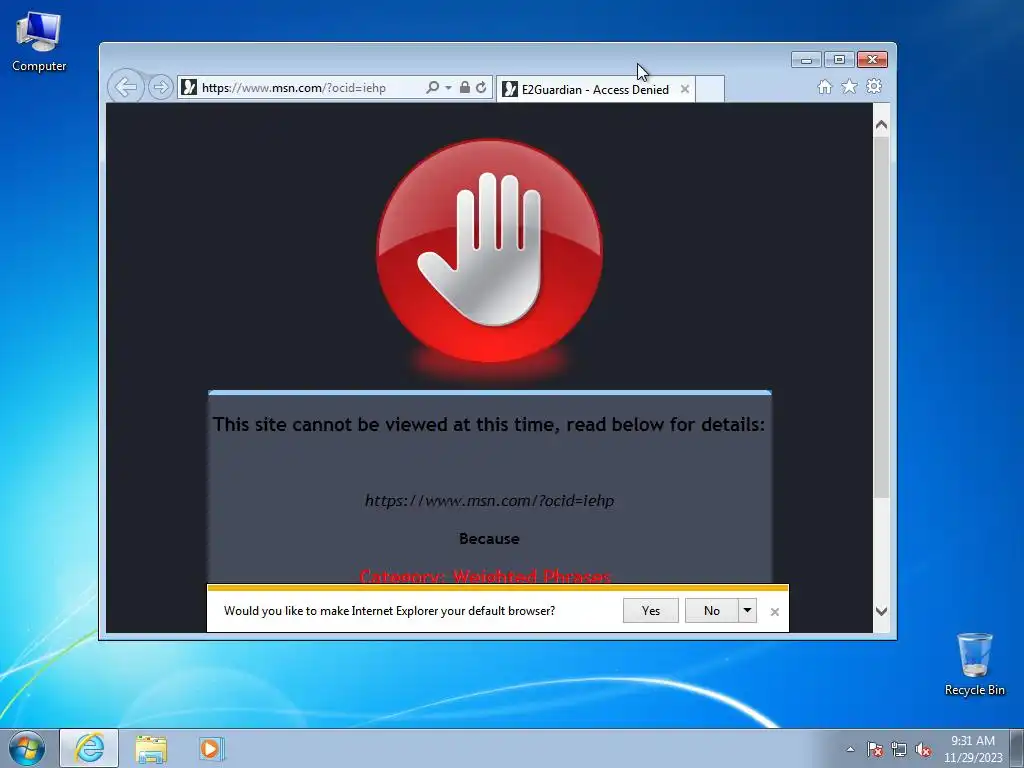Dismiss the default browser notification bar
Image resolution: width=1024 pixels, height=768 pixels.
(775, 612)
